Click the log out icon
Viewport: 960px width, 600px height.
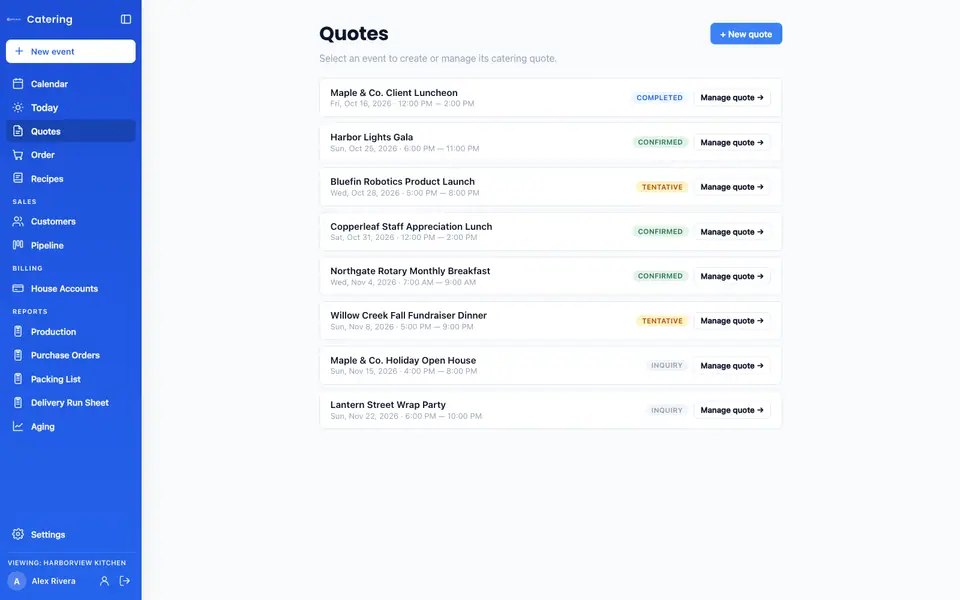click(x=125, y=581)
